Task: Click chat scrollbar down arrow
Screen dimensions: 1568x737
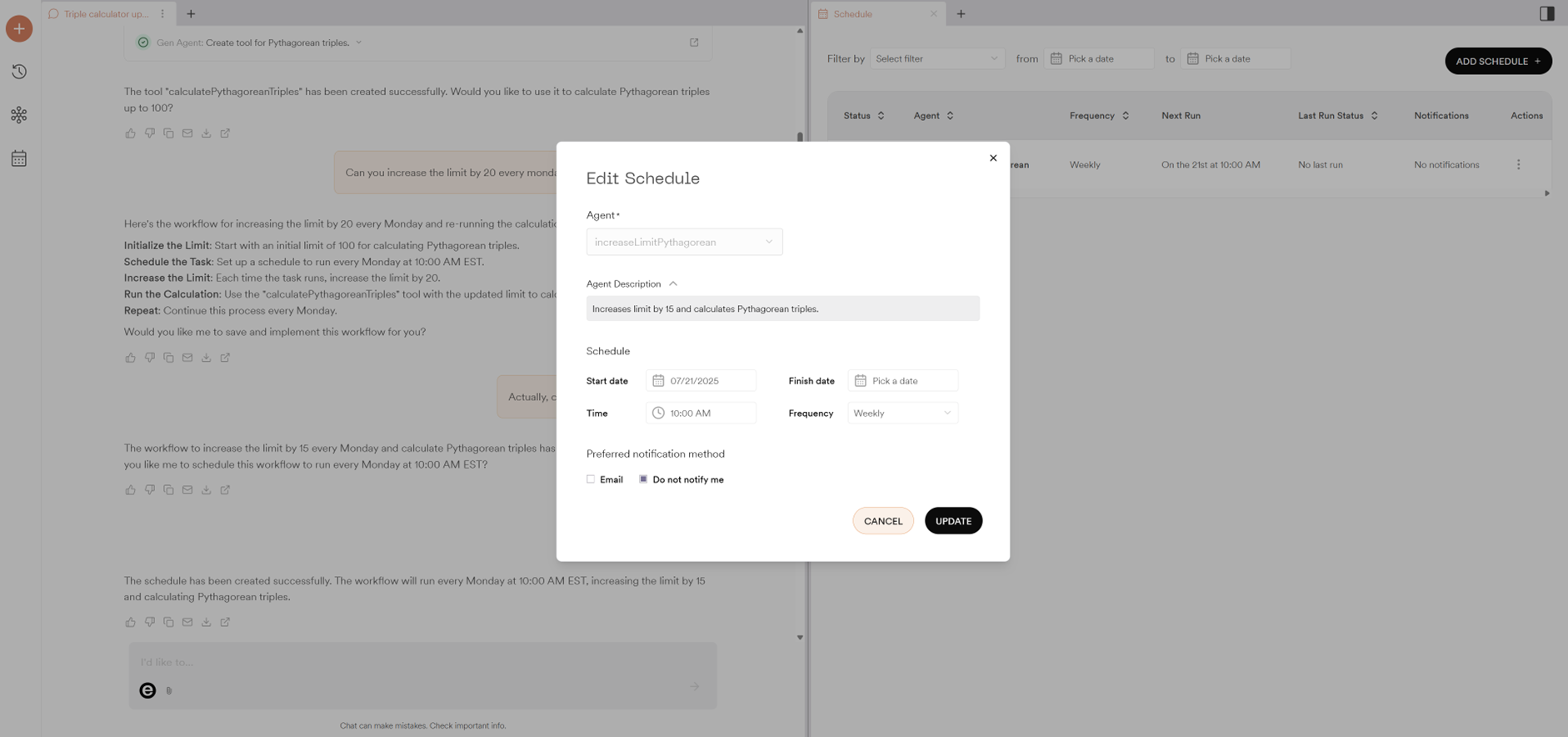Action: [800, 638]
